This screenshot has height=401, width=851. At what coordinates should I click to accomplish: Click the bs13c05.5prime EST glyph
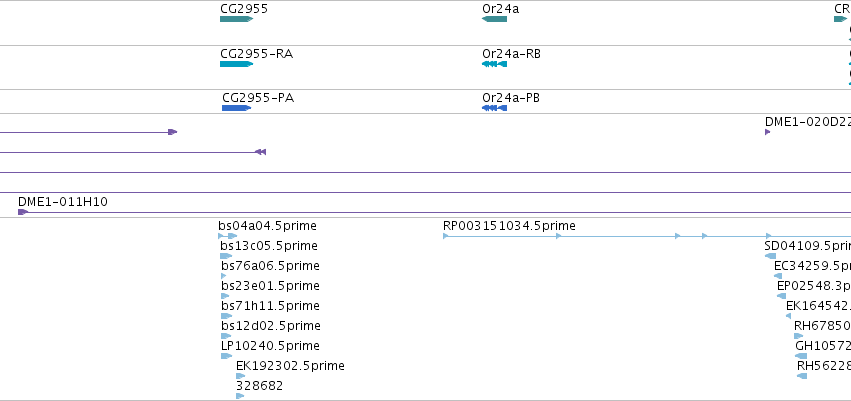[x=226, y=256]
